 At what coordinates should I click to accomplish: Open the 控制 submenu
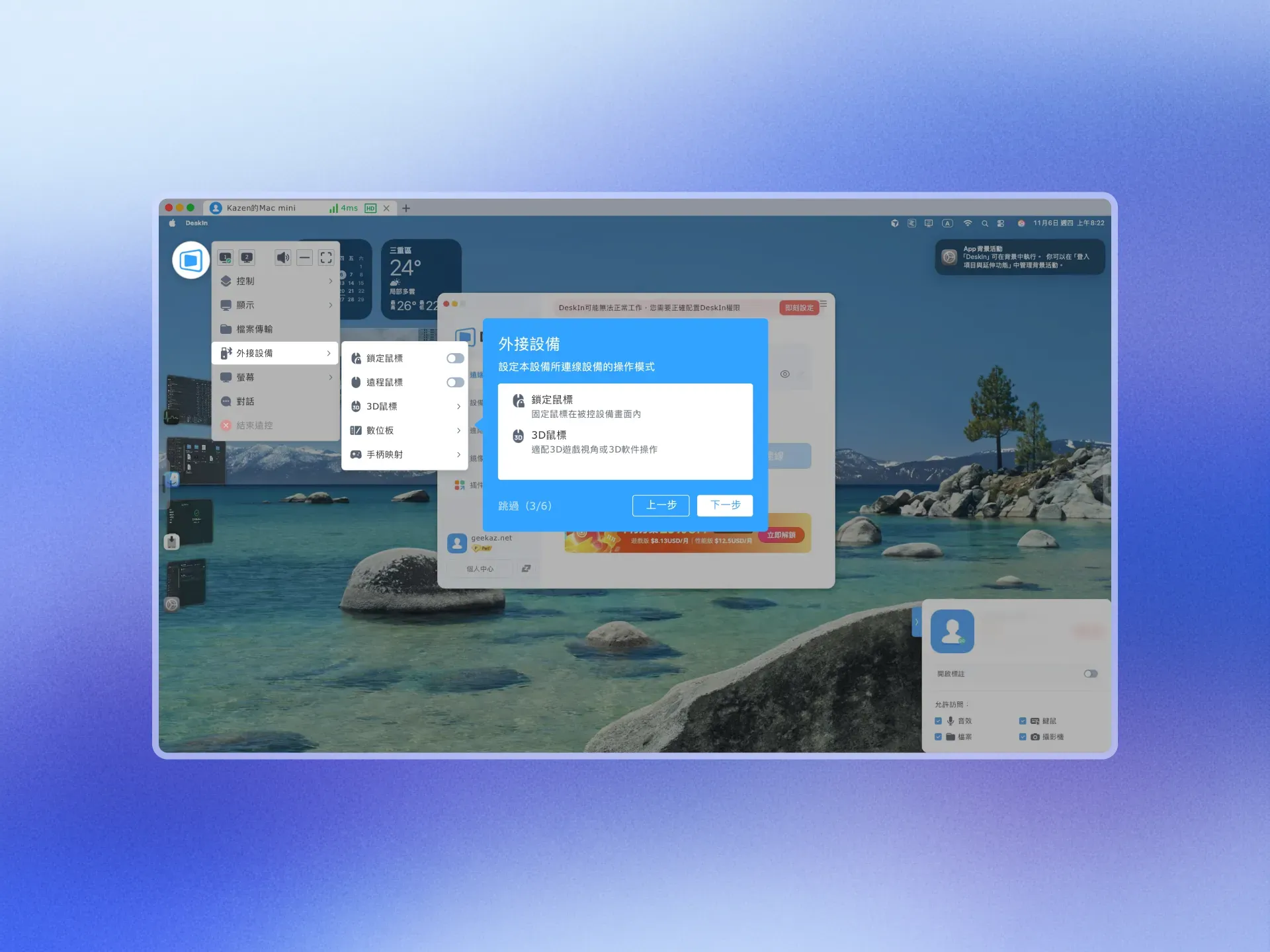[275, 281]
